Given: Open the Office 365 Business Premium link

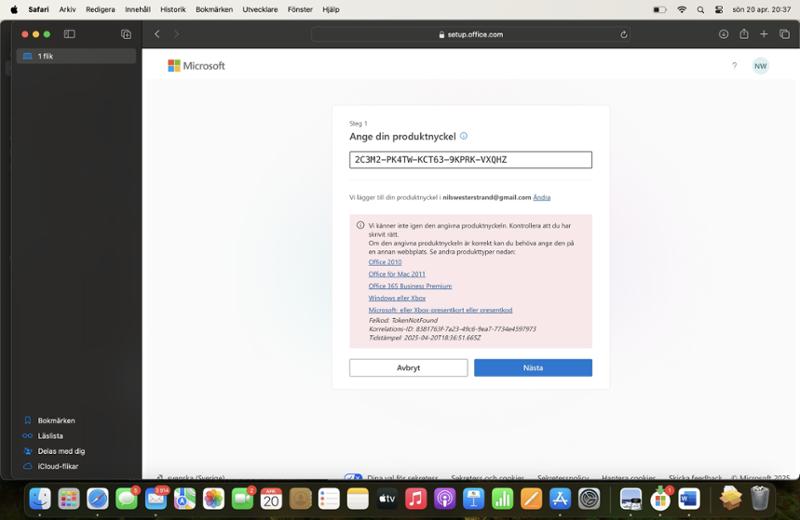Looking at the screenshot, I should (x=410, y=286).
